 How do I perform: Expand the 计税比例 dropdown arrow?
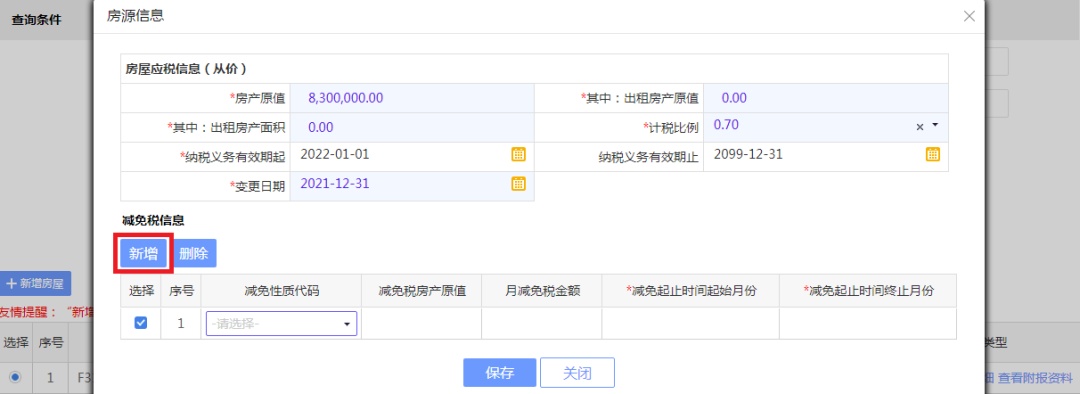935,126
